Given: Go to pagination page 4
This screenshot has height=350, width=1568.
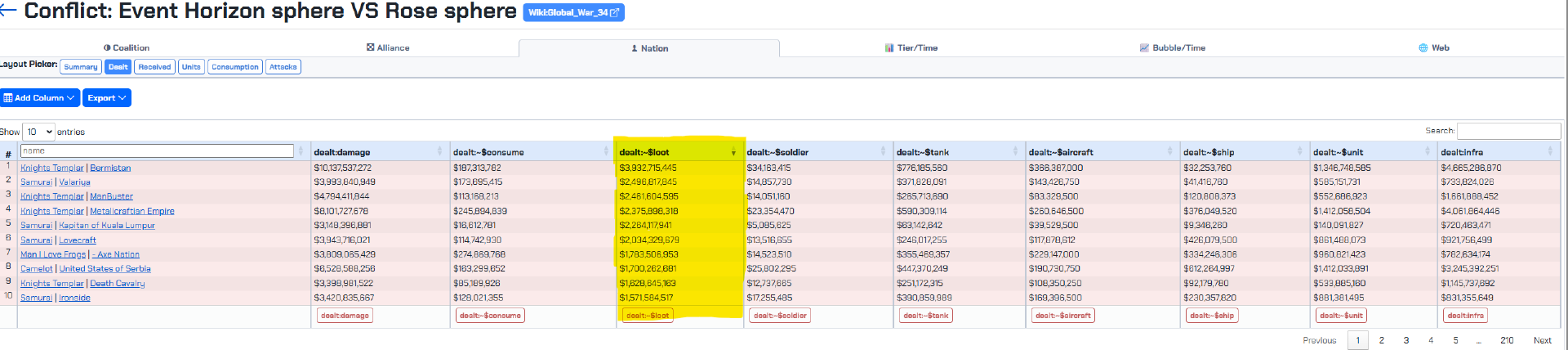Looking at the screenshot, I should point(1431,340).
